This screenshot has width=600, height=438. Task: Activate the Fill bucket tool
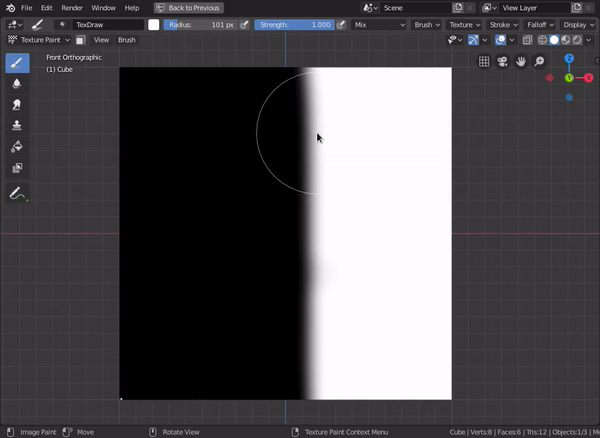coord(17,147)
